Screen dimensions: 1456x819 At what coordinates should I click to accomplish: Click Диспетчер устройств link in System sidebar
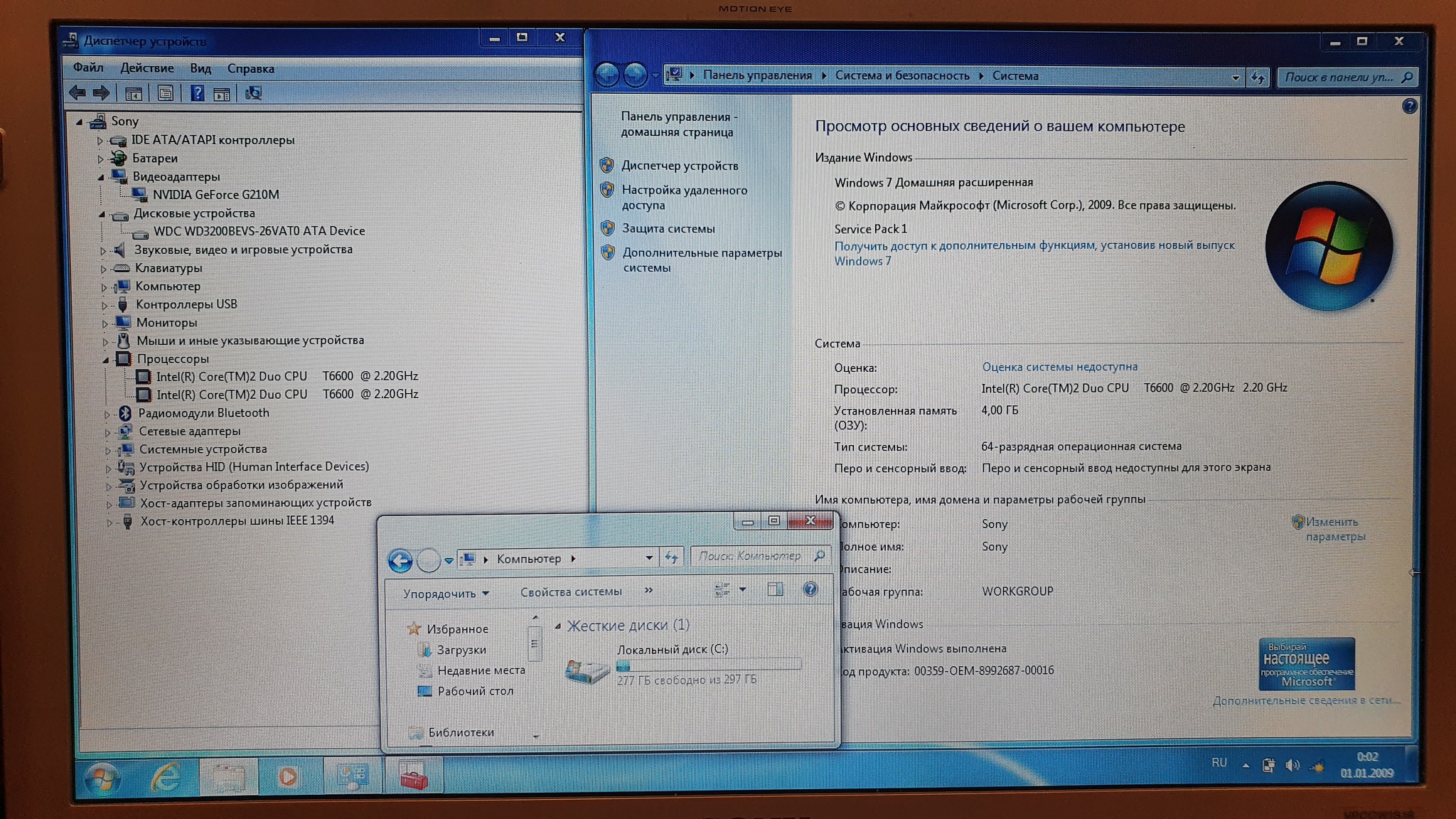coord(680,166)
